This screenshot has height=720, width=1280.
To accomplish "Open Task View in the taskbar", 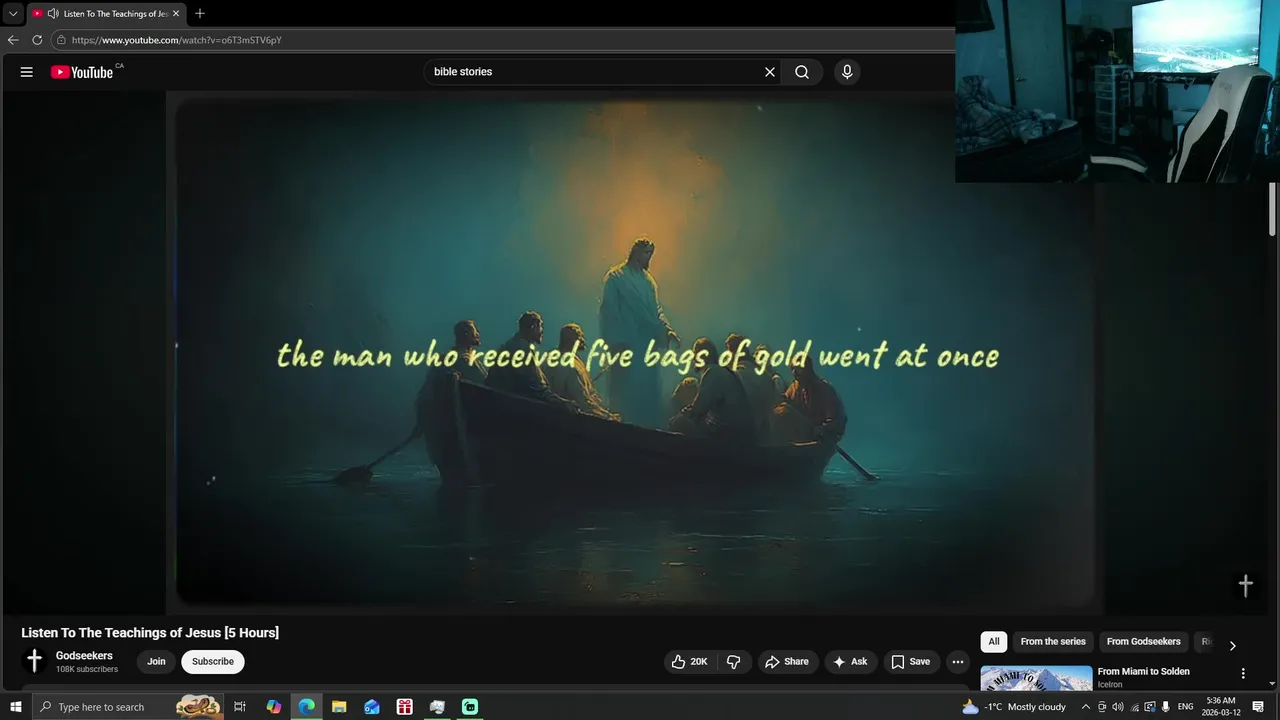I will coord(240,707).
